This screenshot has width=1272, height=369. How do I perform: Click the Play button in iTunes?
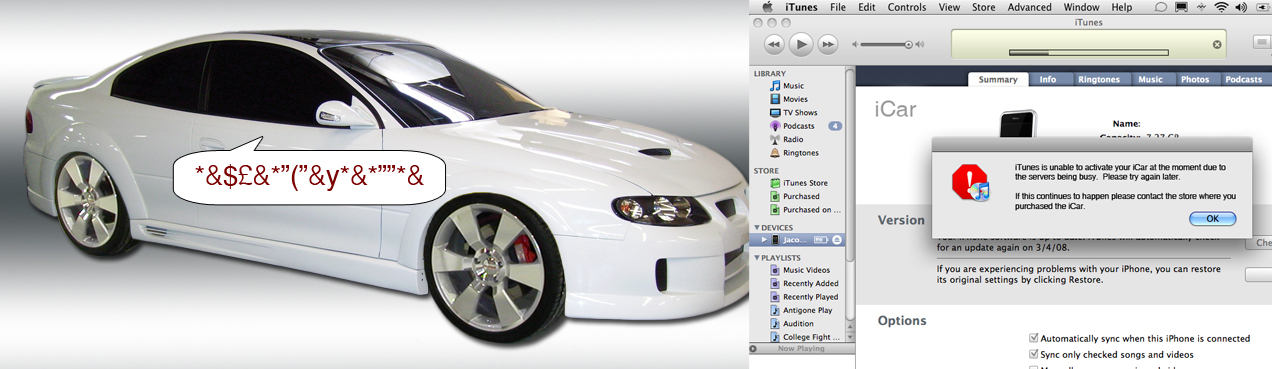800,44
